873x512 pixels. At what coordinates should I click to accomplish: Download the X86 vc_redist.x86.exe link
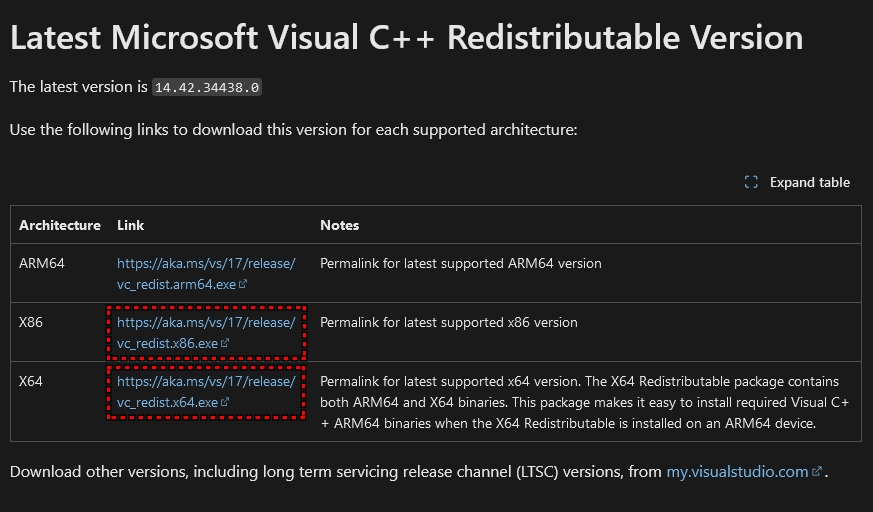coord(206,333)
